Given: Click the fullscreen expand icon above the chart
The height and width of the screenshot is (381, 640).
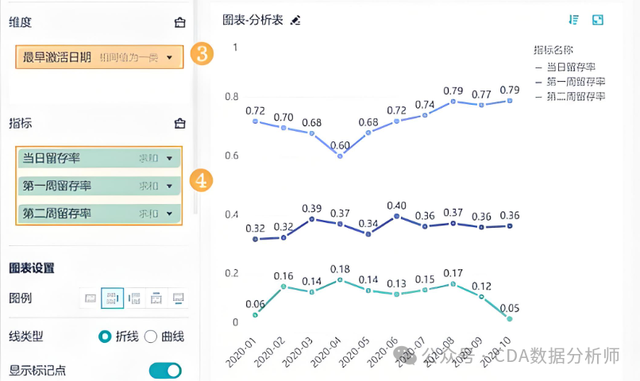Looking at the screenshot, I should [598, 20].
